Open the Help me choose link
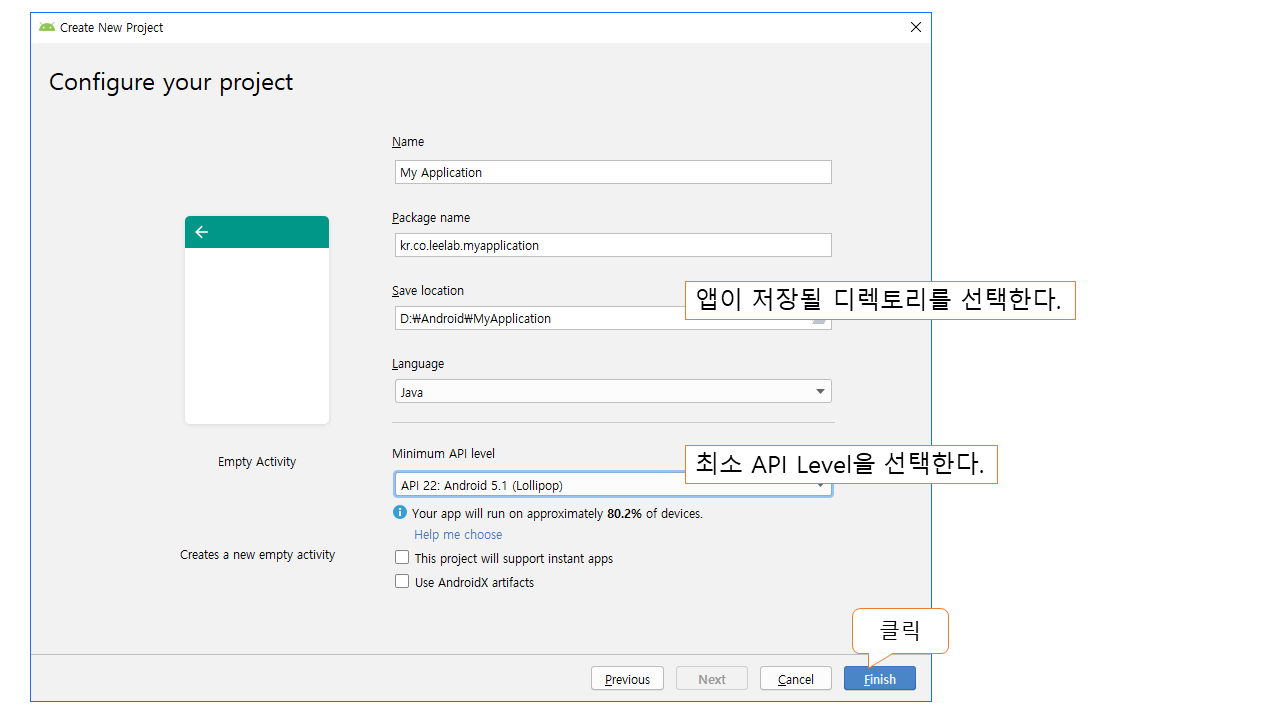Image resolution: width=1280 pixels, height=720 pixels. (458, 535)
